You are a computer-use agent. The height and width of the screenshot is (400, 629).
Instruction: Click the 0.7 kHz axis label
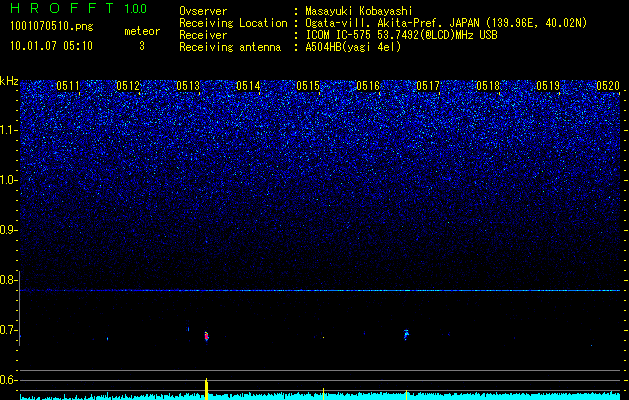click(x=9, y=330)
